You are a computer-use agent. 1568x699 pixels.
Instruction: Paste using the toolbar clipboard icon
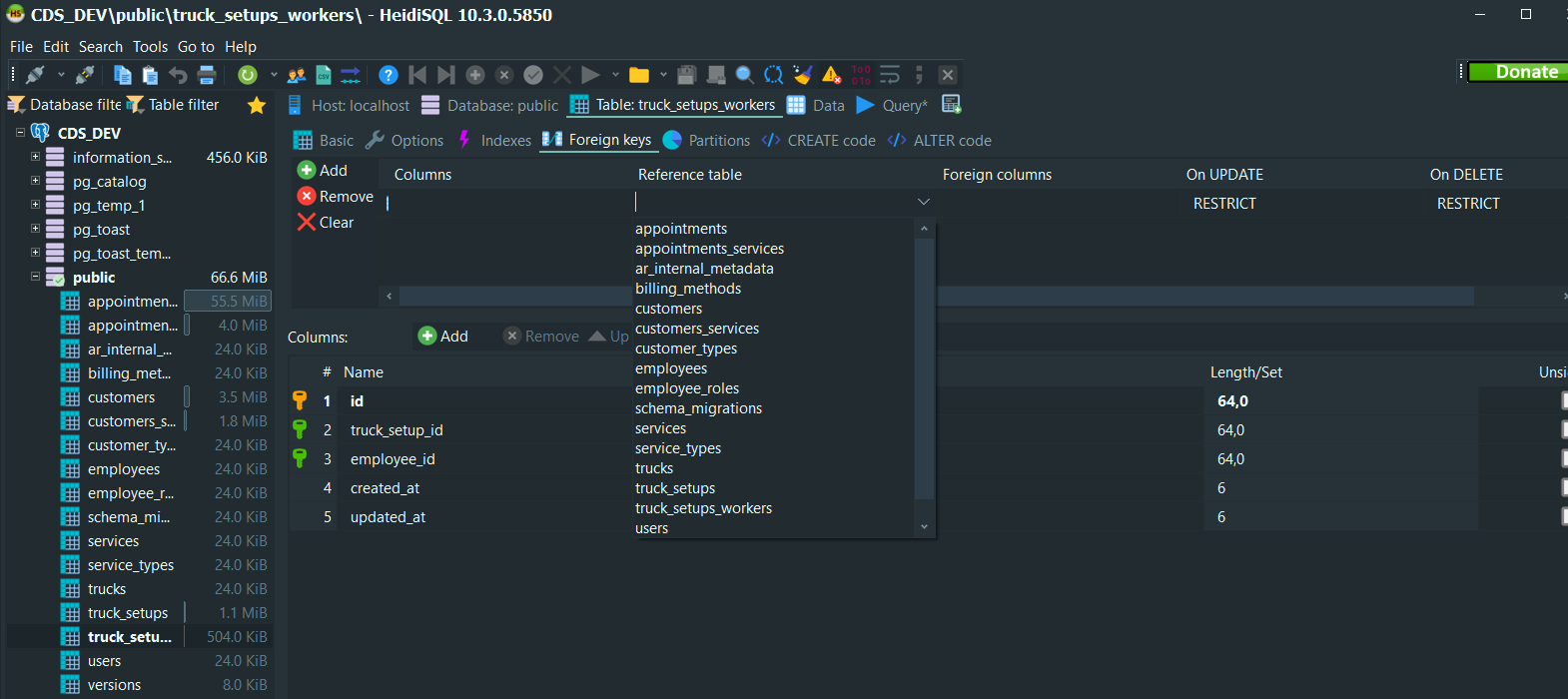pos(150,75)
